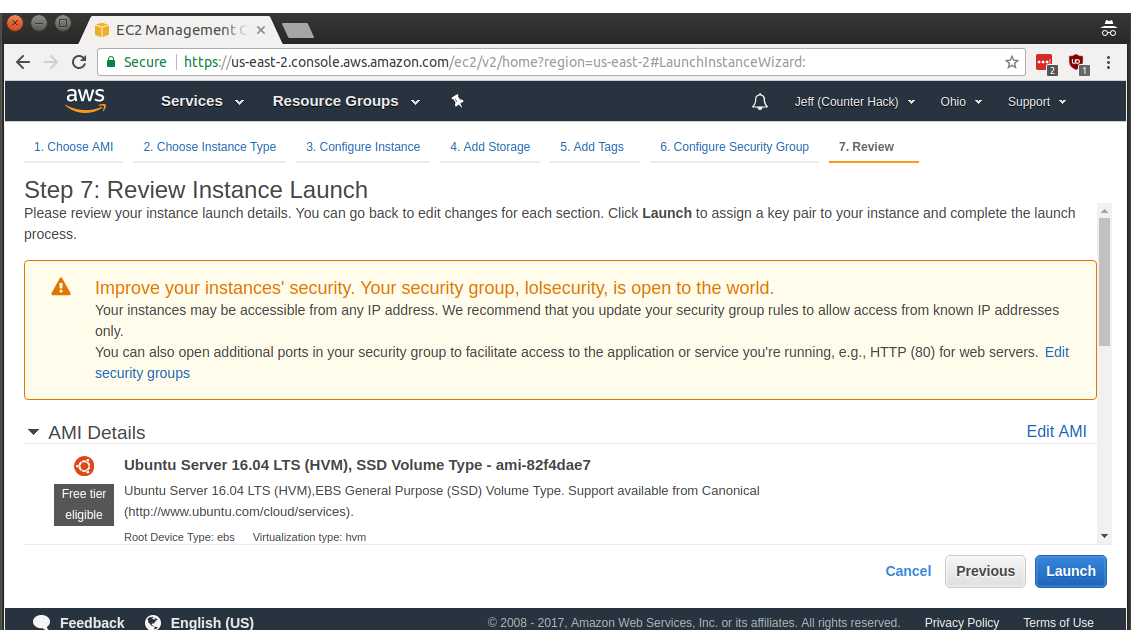Screen dimensions: 1131x643
Task: Switch to 4. Add Storage tab
Action: click(490, 146)
